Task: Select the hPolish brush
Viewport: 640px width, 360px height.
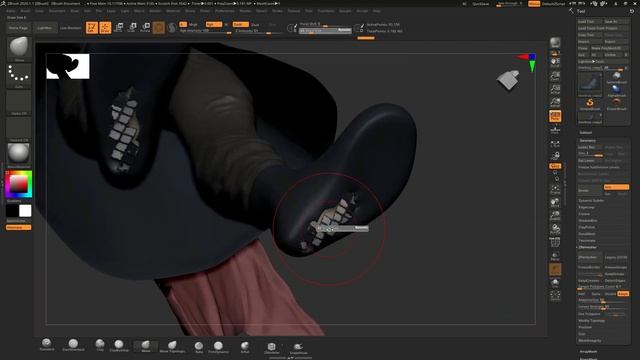Action: click(x=199, y=347)
